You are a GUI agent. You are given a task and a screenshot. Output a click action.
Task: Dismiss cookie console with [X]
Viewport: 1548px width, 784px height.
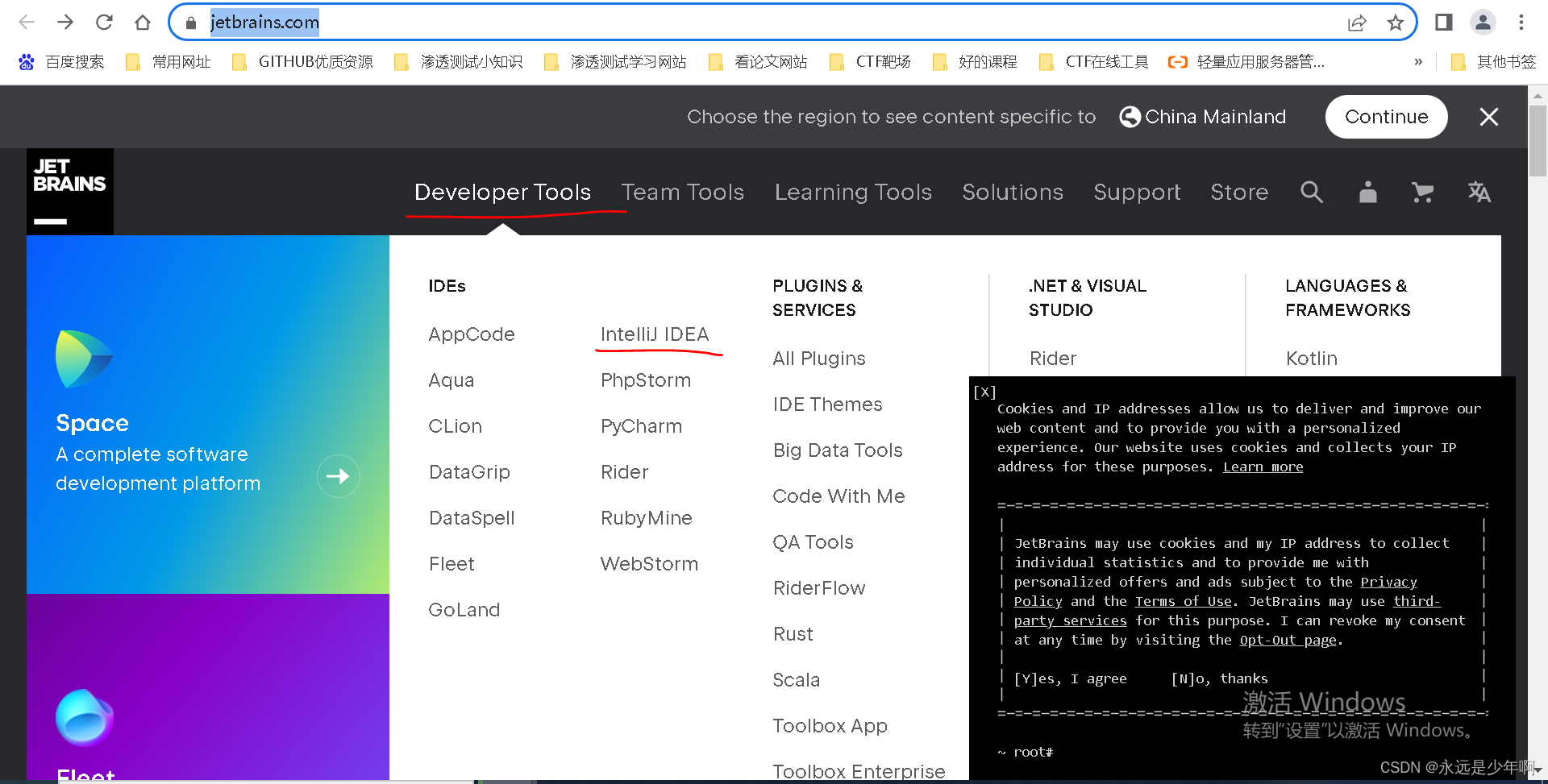click(984, 392)
